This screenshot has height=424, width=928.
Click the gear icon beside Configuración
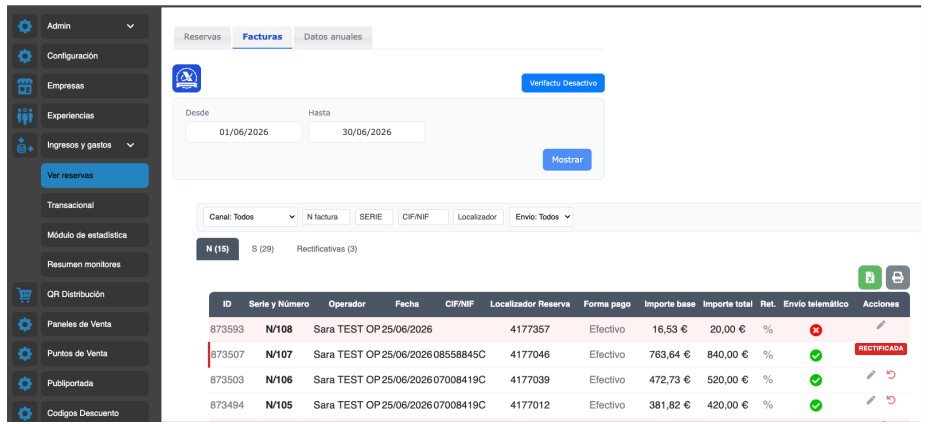(x=24, y=56)
